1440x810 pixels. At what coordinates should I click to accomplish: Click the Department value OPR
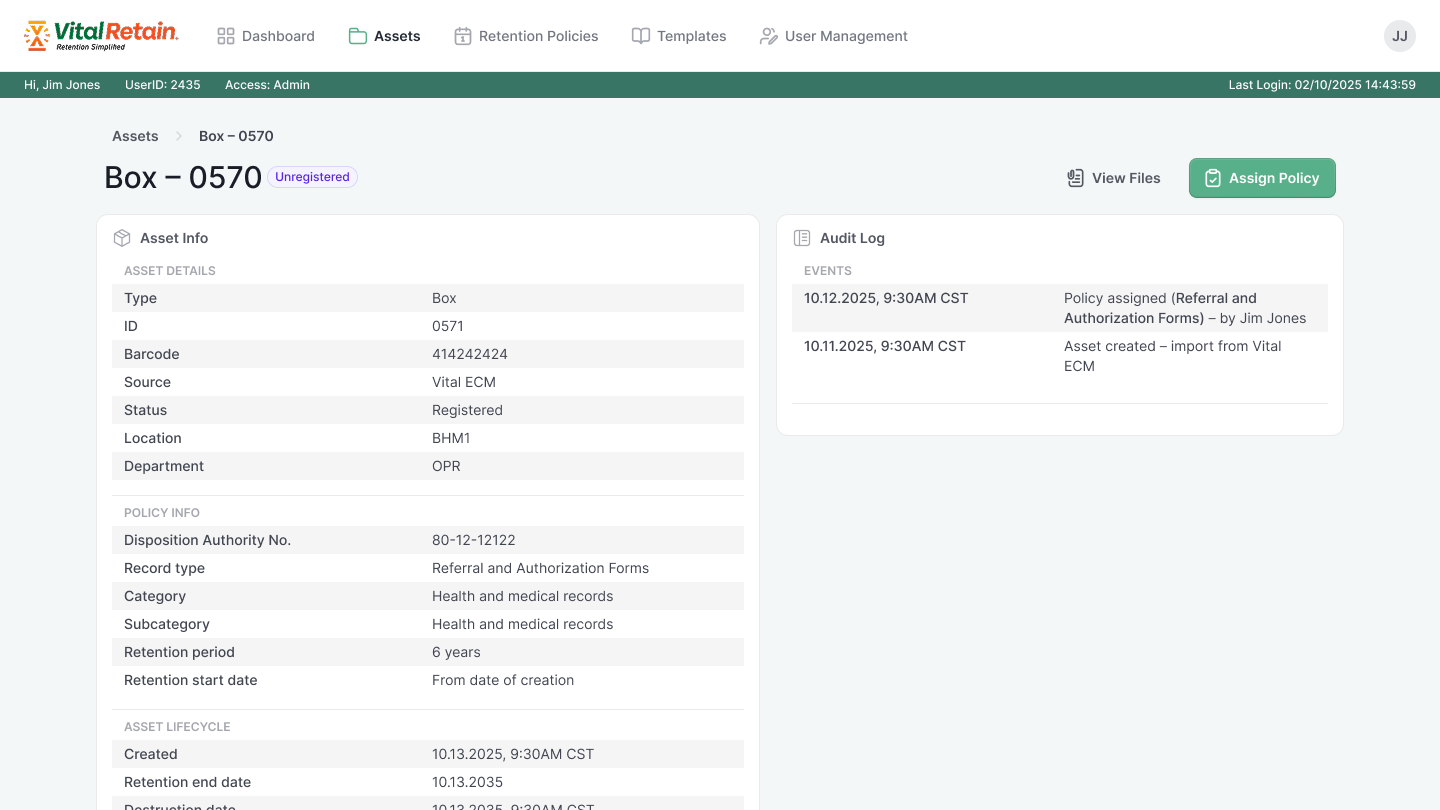[446, 466]
